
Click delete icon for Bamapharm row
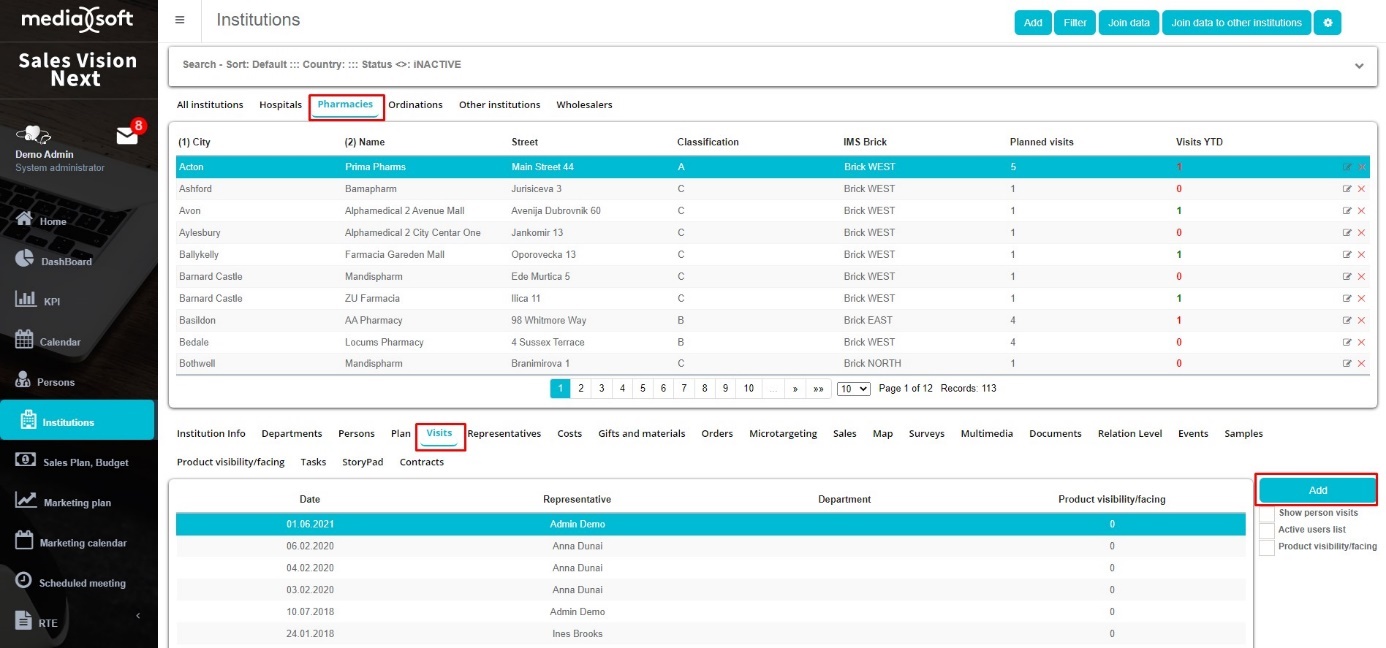click(1361, 189)
